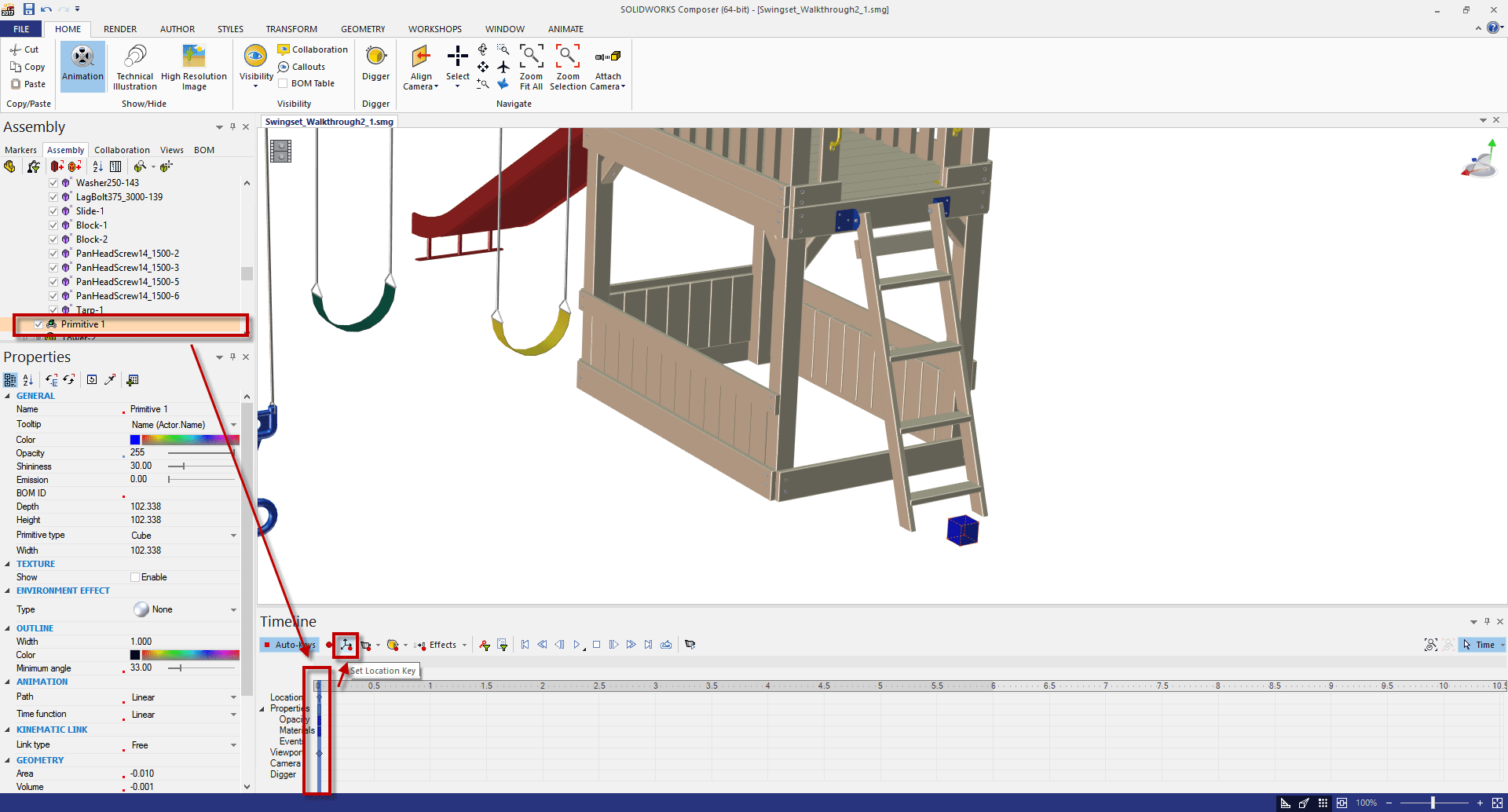Uncheck the Slide-1 visibility checkbox

click(x=53, y=211)
